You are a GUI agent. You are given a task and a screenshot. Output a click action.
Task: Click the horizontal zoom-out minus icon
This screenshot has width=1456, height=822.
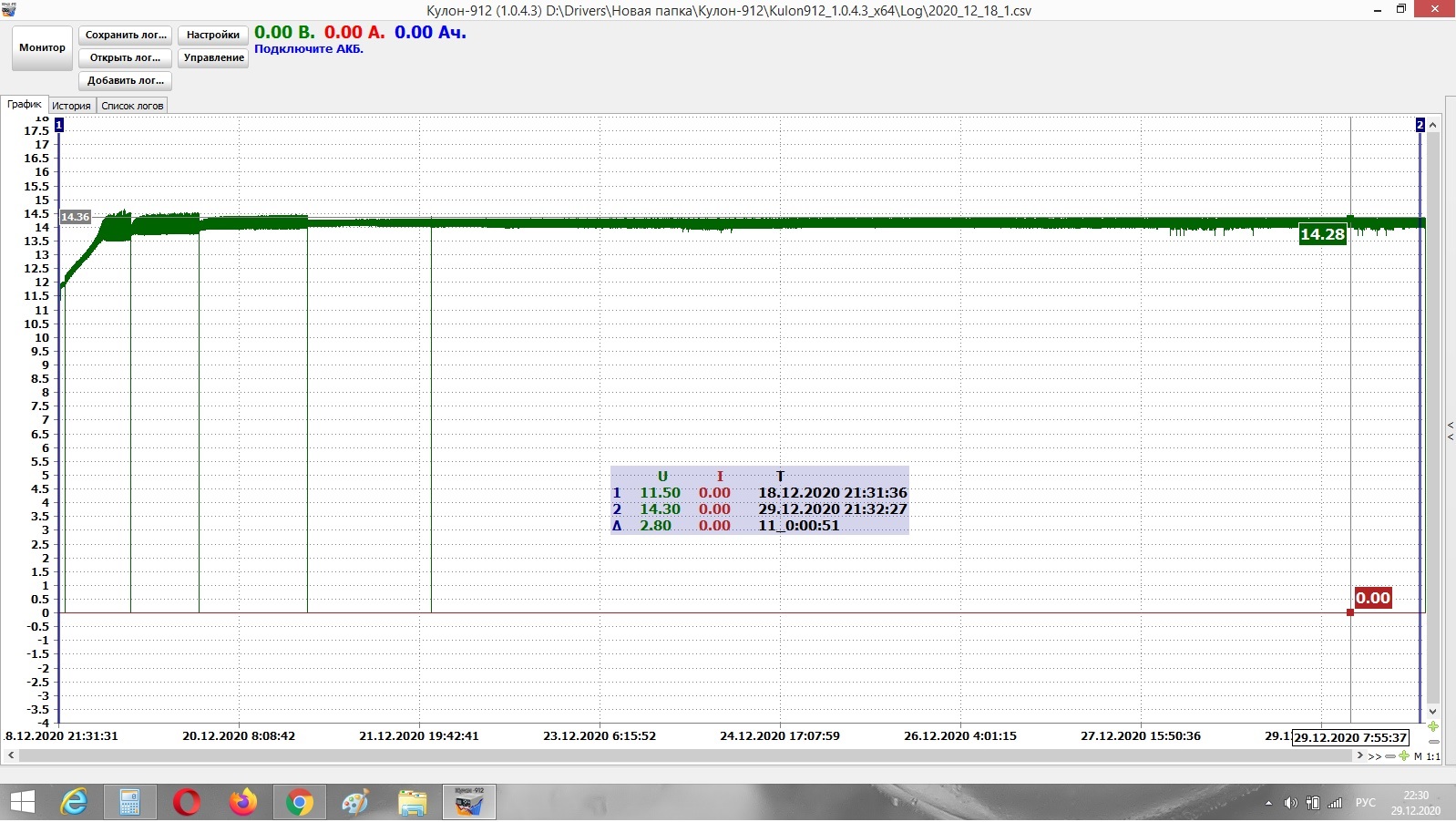pyautogui.click(x=1390, y=756)
